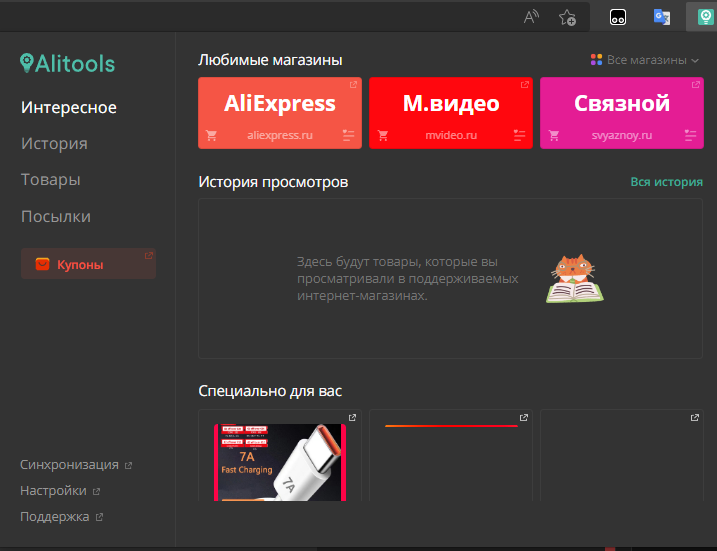The height and width of the screenshot is (551, 717).
Task: Open the Интересное section
Action: click(69, 107)
